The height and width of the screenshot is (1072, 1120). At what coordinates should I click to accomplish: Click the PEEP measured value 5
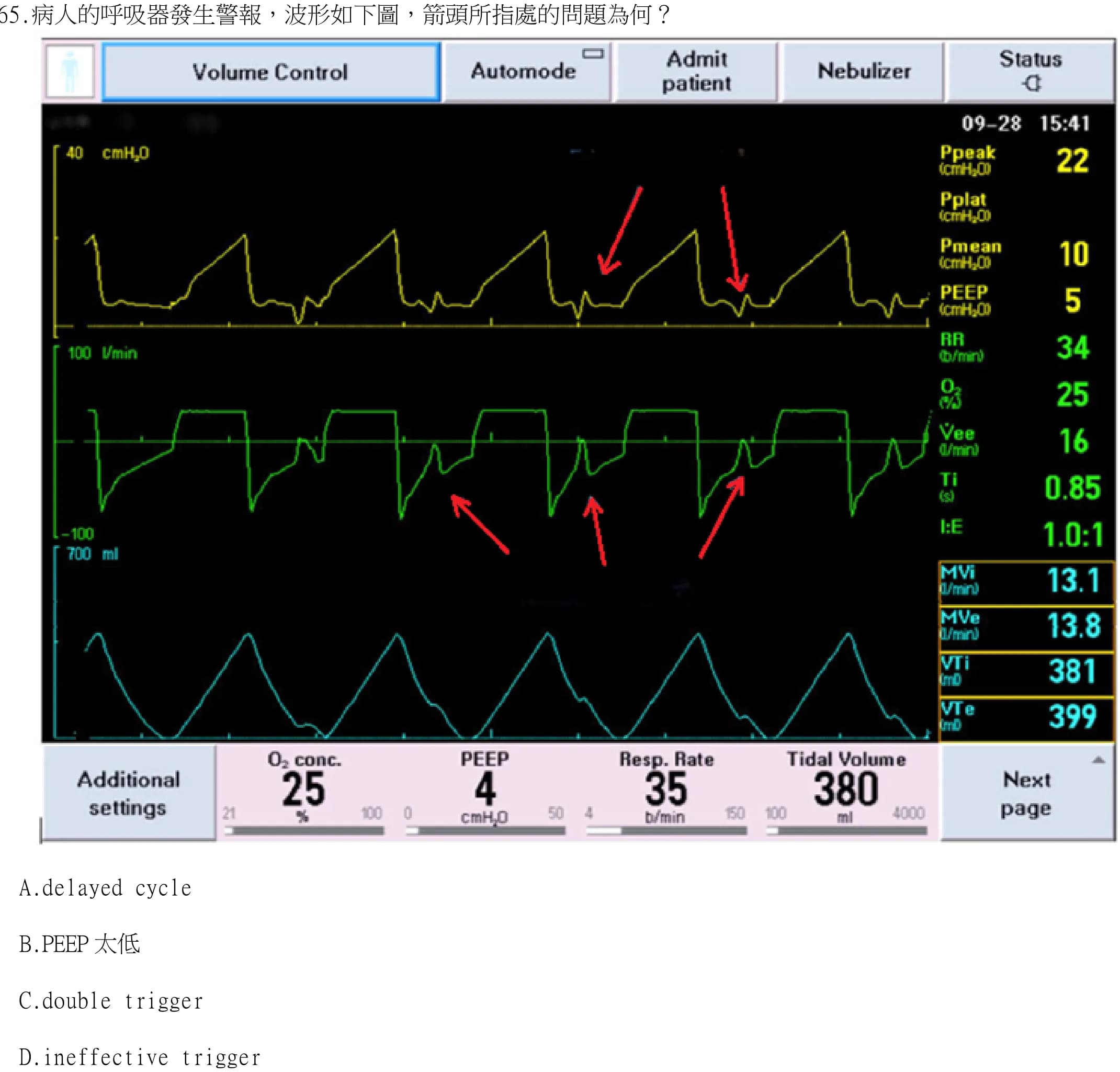coord(1072,301)
